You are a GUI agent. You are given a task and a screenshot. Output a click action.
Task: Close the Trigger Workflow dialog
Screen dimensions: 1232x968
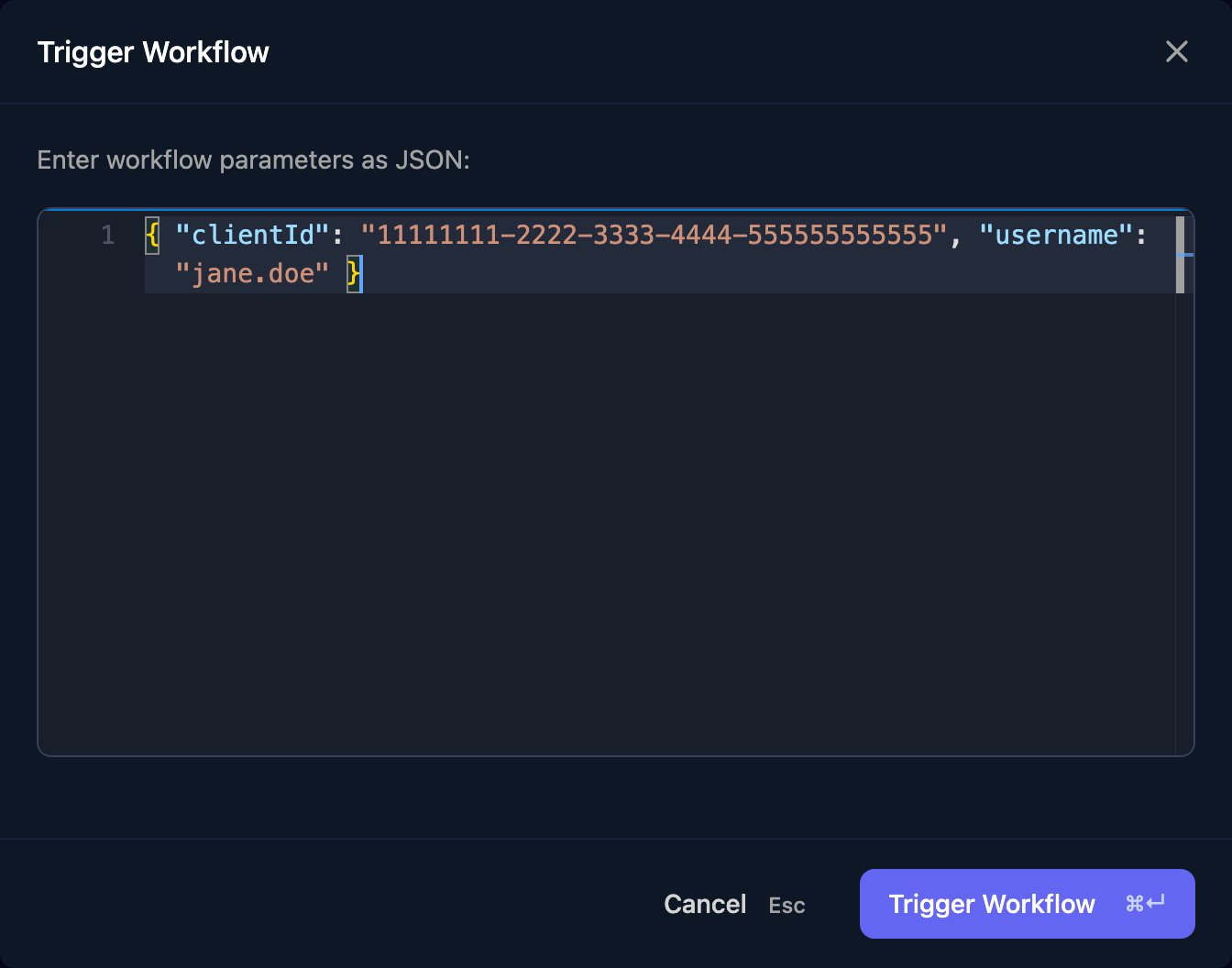(x=1177, y=51)
